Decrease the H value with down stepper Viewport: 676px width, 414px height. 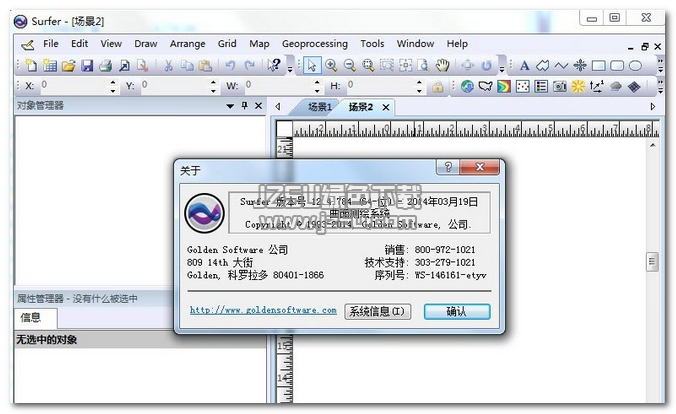pos(419,90)
